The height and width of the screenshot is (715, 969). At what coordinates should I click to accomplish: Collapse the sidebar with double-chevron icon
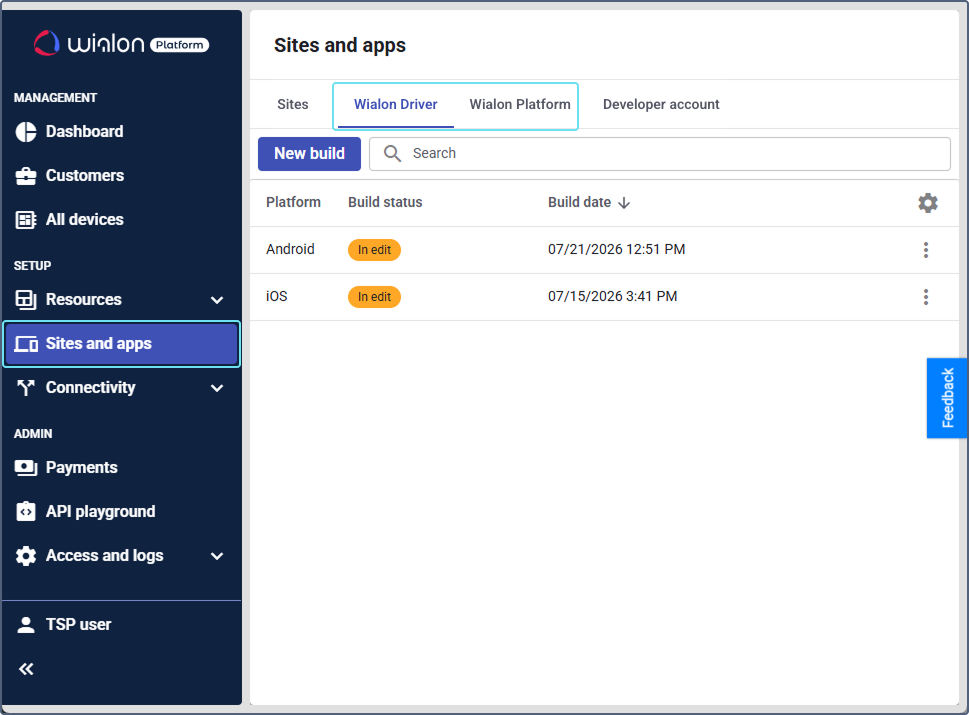26,669
